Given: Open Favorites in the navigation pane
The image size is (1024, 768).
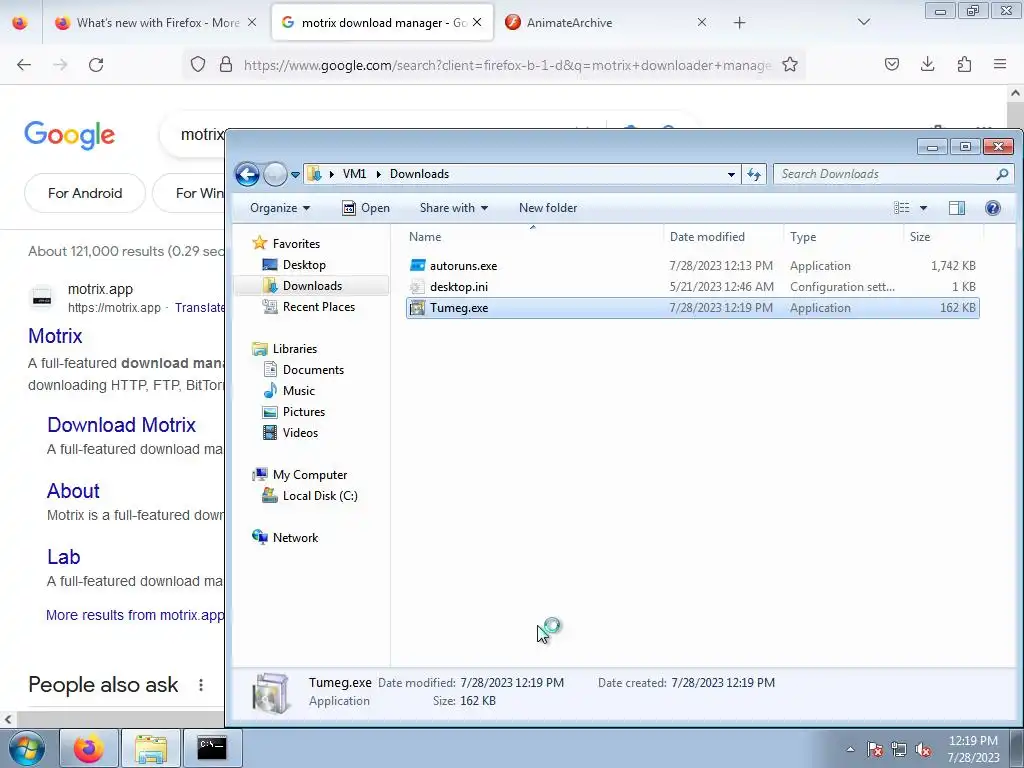Looking at the screenshot, I should click(296, 244).
